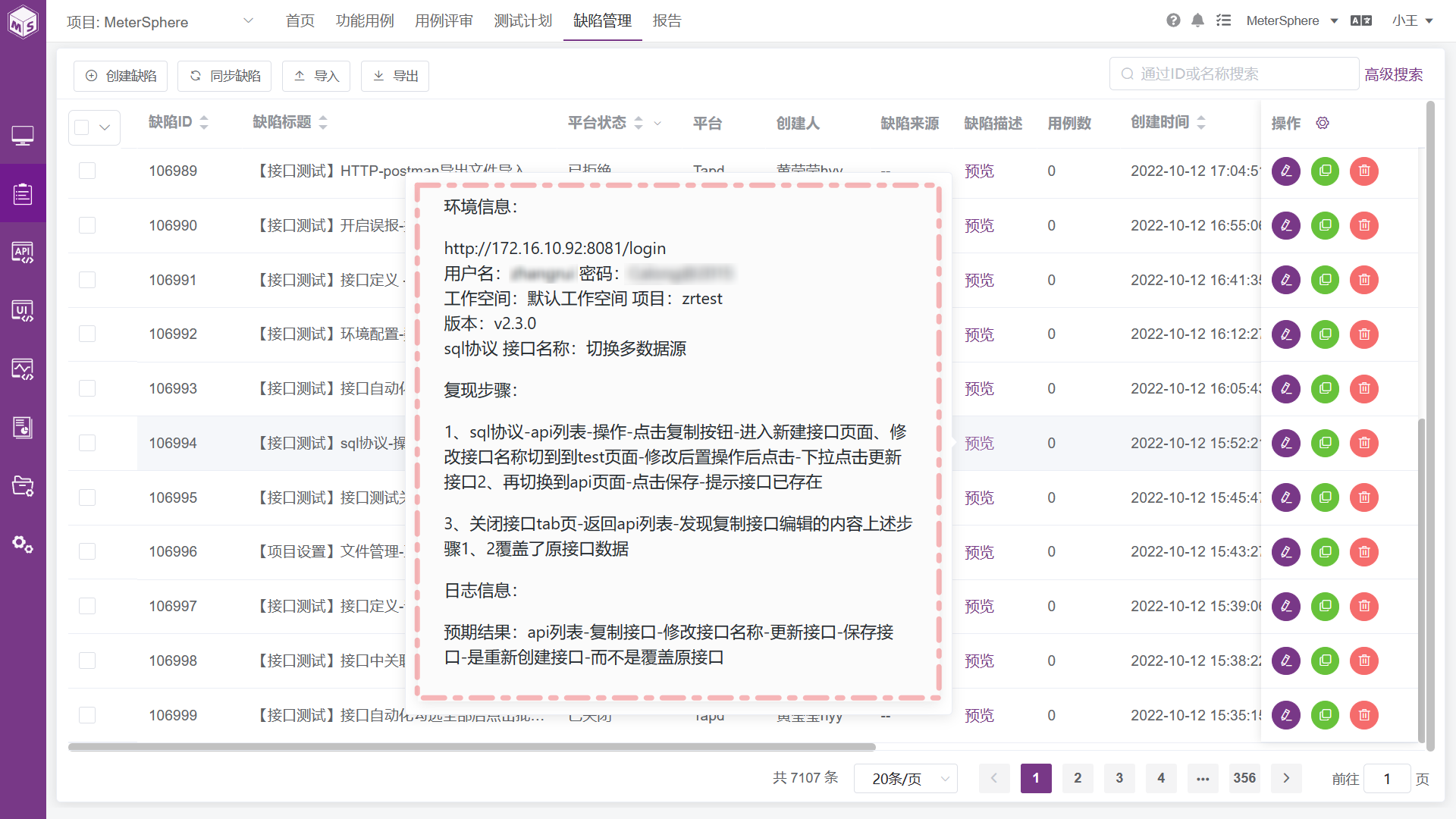The image size is (1456, 819).
Task: Open the help question mark icon
Action: pos(1173,20)
